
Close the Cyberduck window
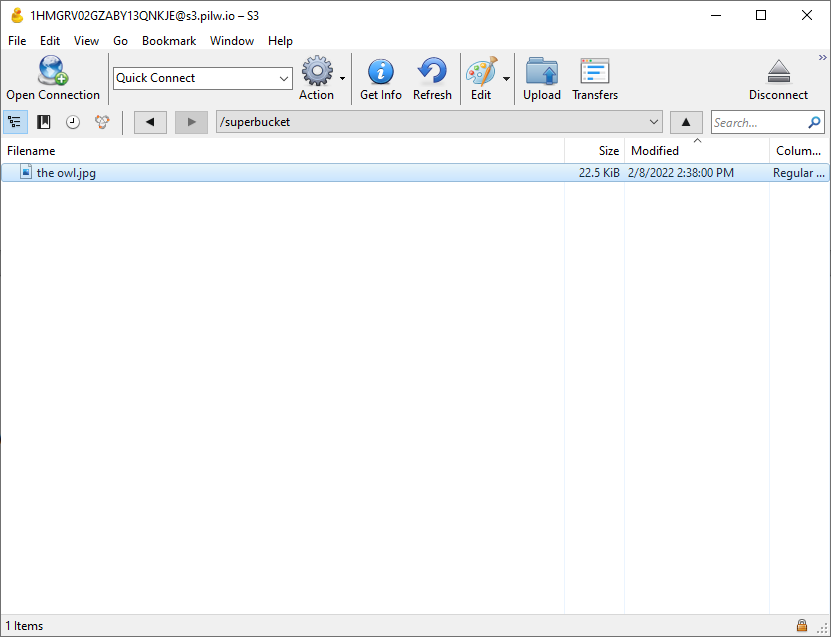tap(807, 15)
